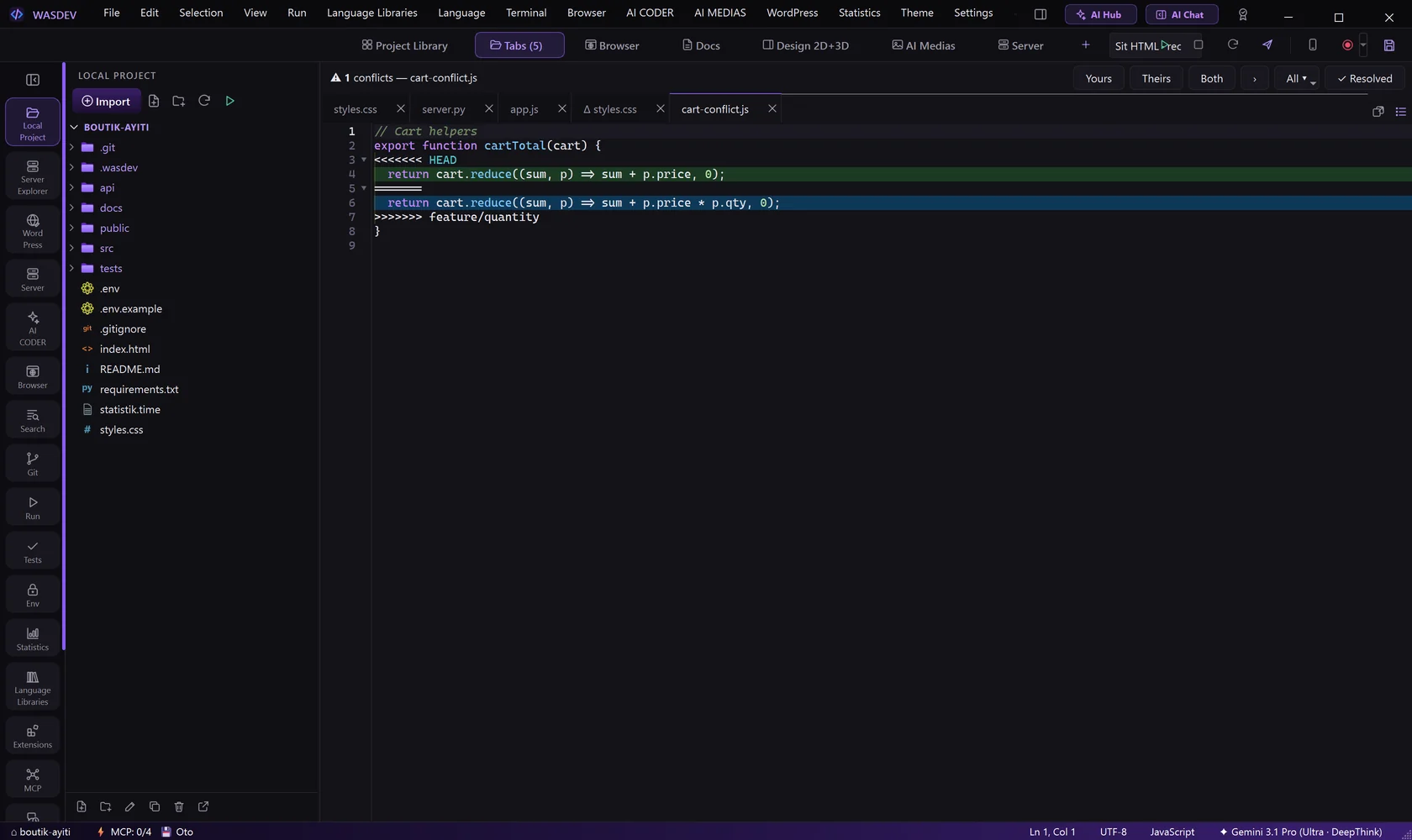Click the refresh project tree icon
Image resolution: width=1412 pixels, height=840 pixels.
[x=204, y=101]
